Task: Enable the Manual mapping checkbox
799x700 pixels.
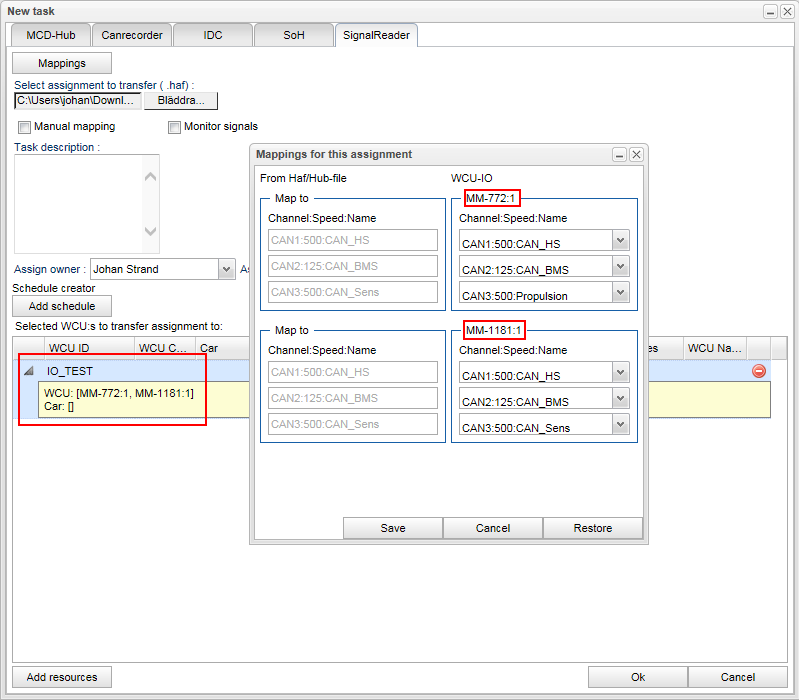Action: pos(25,127)
